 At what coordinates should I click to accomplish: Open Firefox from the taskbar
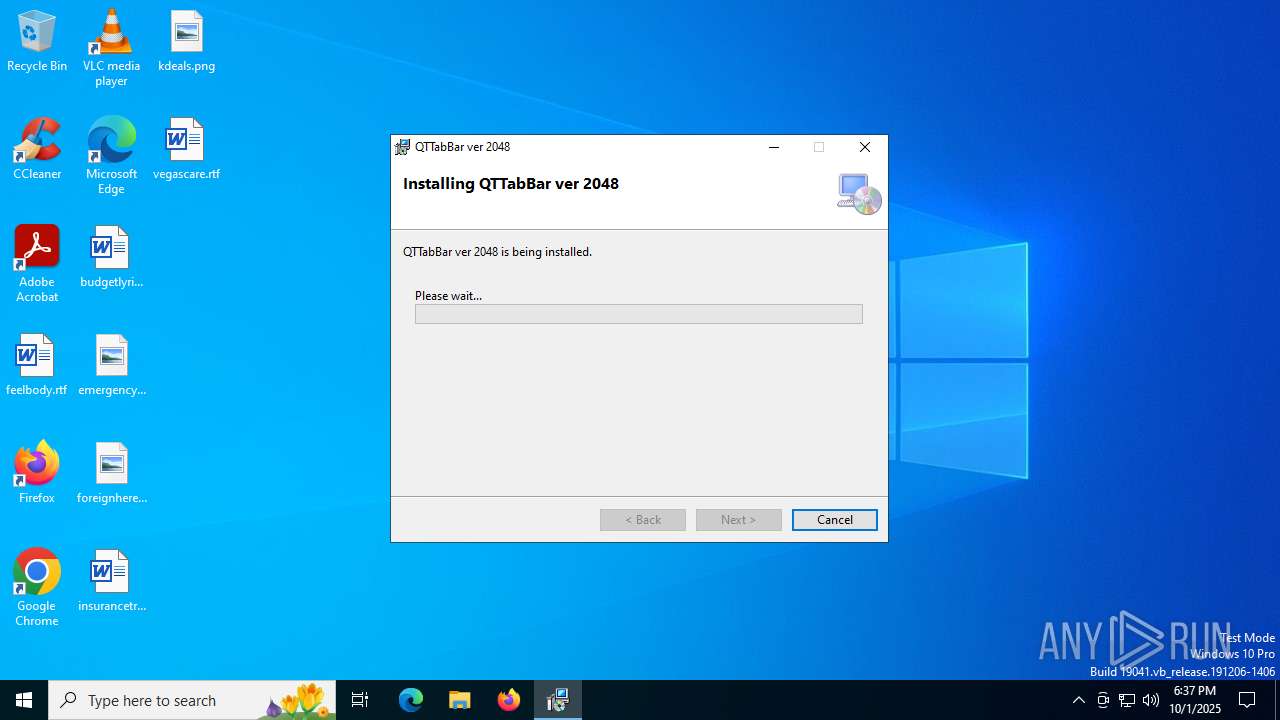509,700
